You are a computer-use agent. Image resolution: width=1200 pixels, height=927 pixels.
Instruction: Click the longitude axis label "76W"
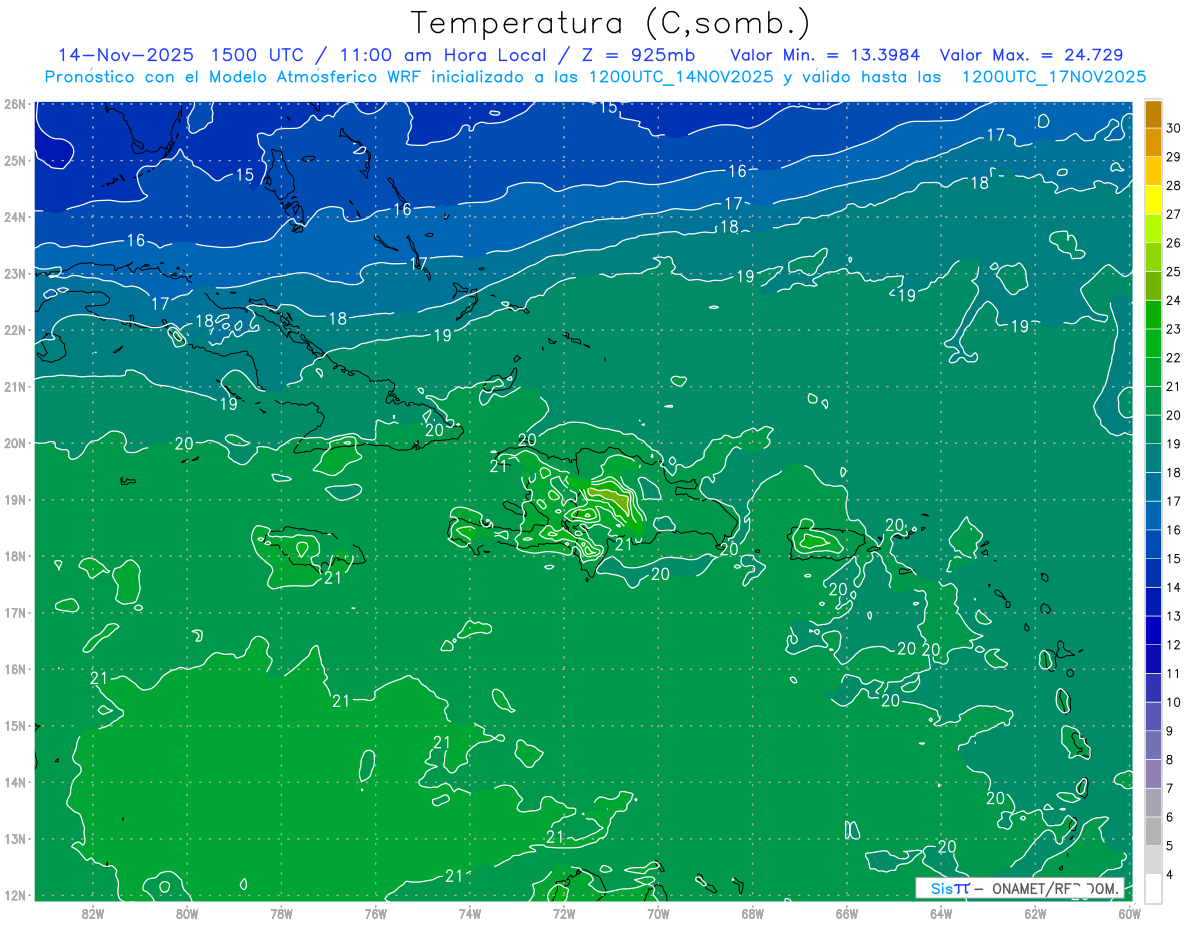tap(375, 913)
